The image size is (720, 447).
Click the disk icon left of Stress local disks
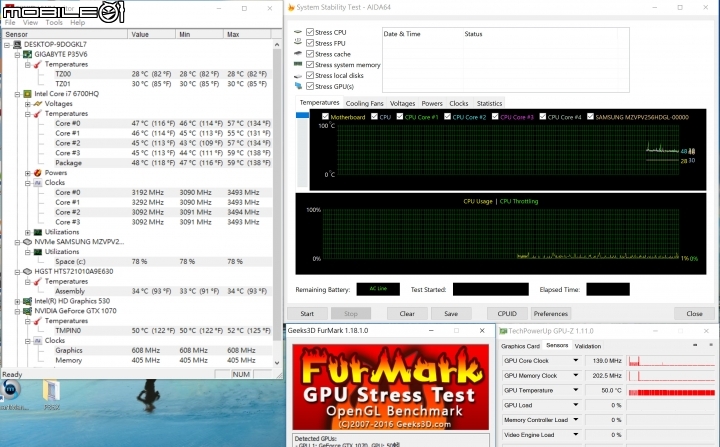pyautogui.click(x=298, y=76)
